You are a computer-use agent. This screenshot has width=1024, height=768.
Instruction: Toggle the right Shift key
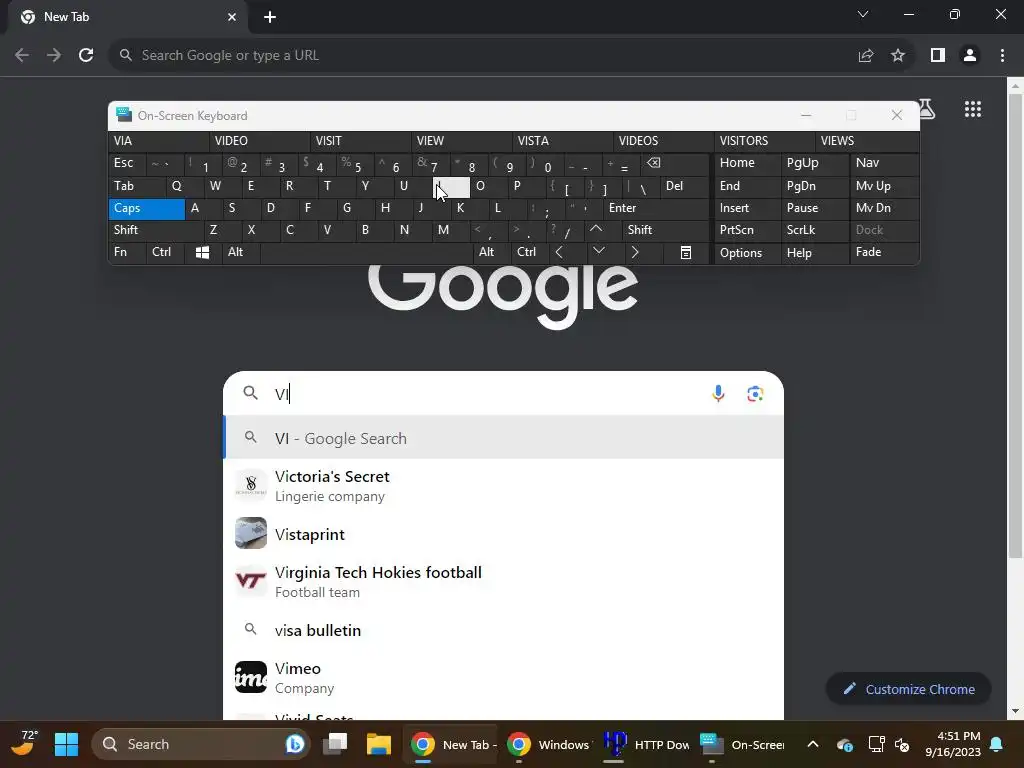click(665, 230)
